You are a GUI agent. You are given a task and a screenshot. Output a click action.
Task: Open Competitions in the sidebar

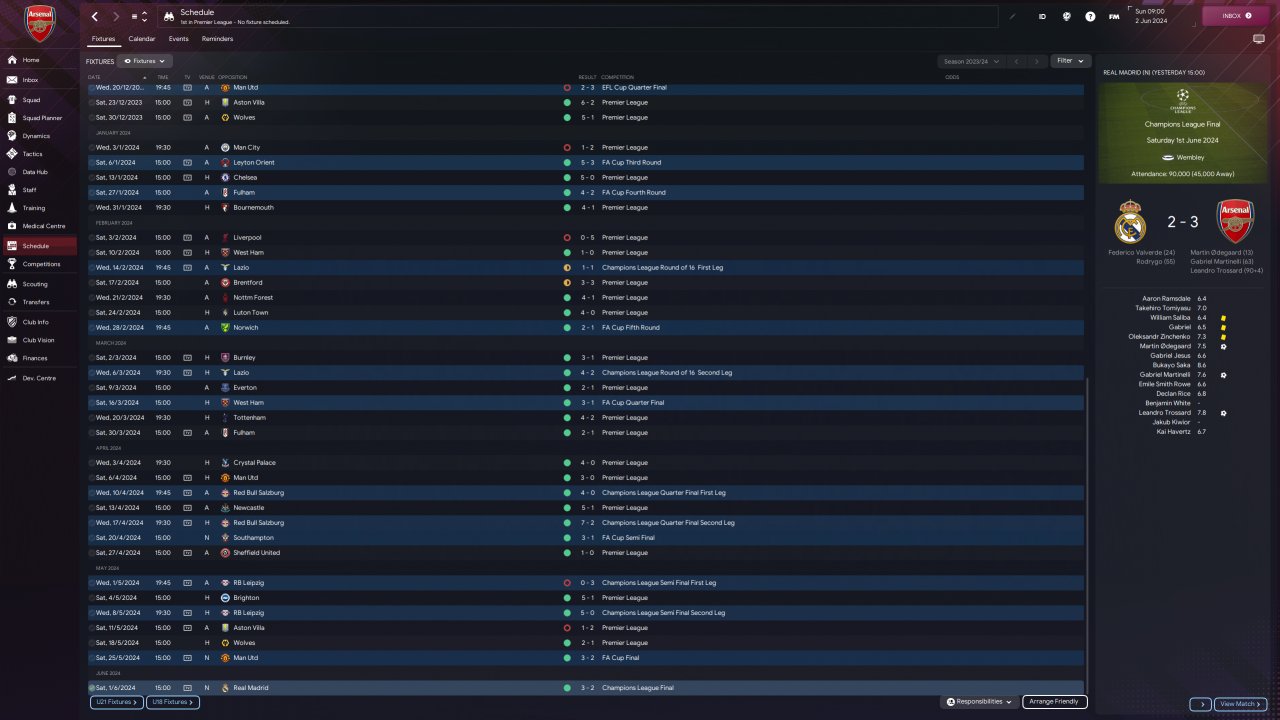click(39, 264)
